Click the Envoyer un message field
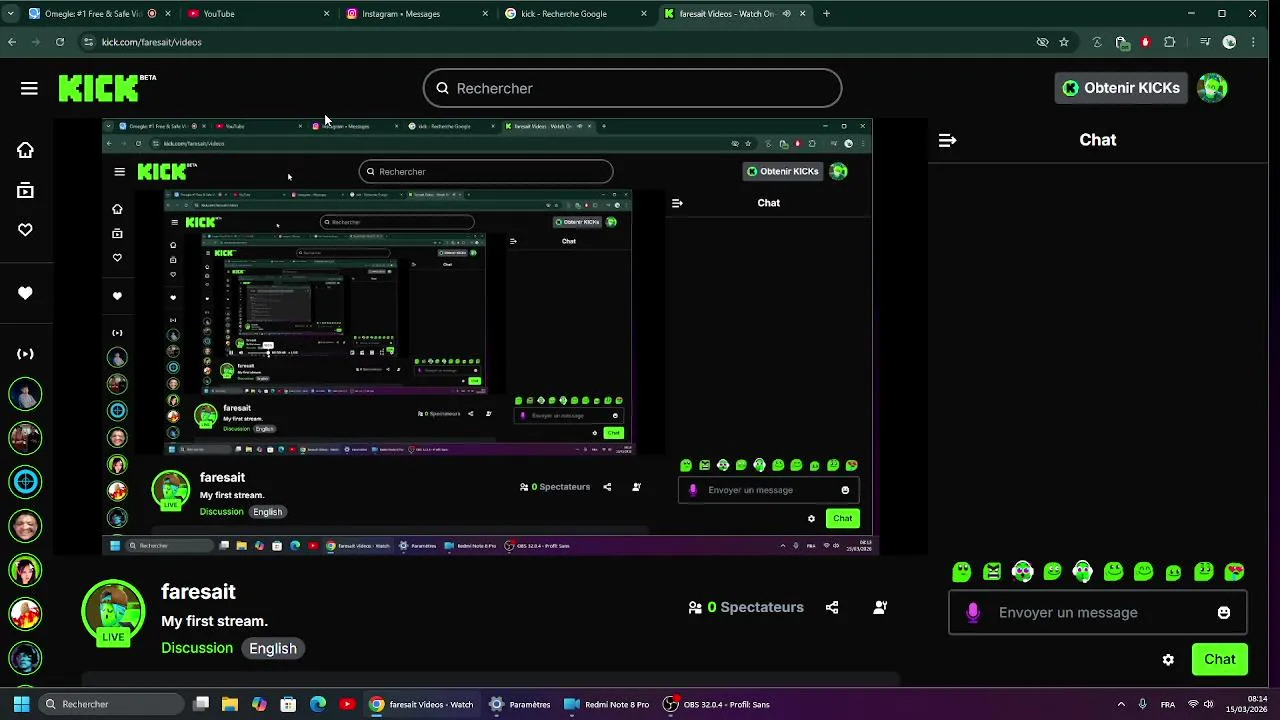Image resolution: width=1280 pixels, height=720 pixels. [1097, 613]
